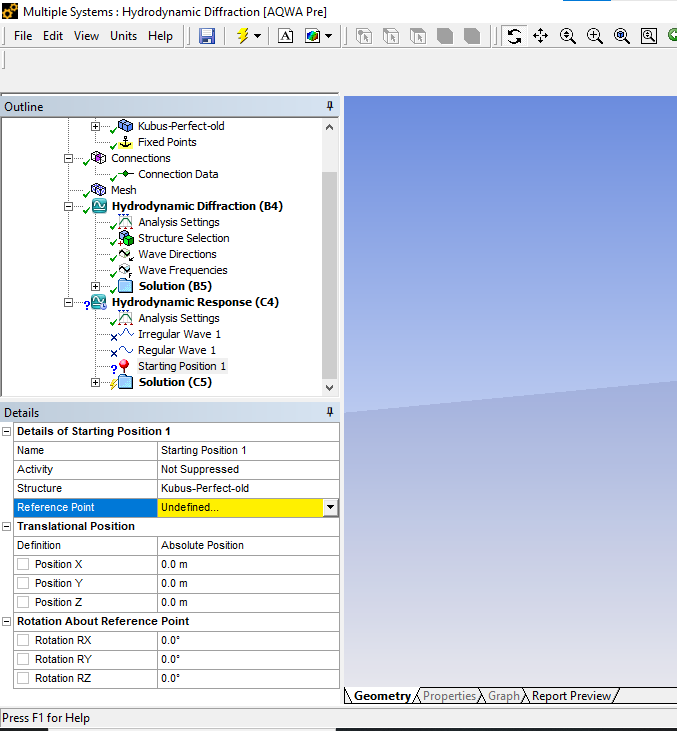Click the Starting Position 1 pin icon
677x731 pixels.
(124, 366)
